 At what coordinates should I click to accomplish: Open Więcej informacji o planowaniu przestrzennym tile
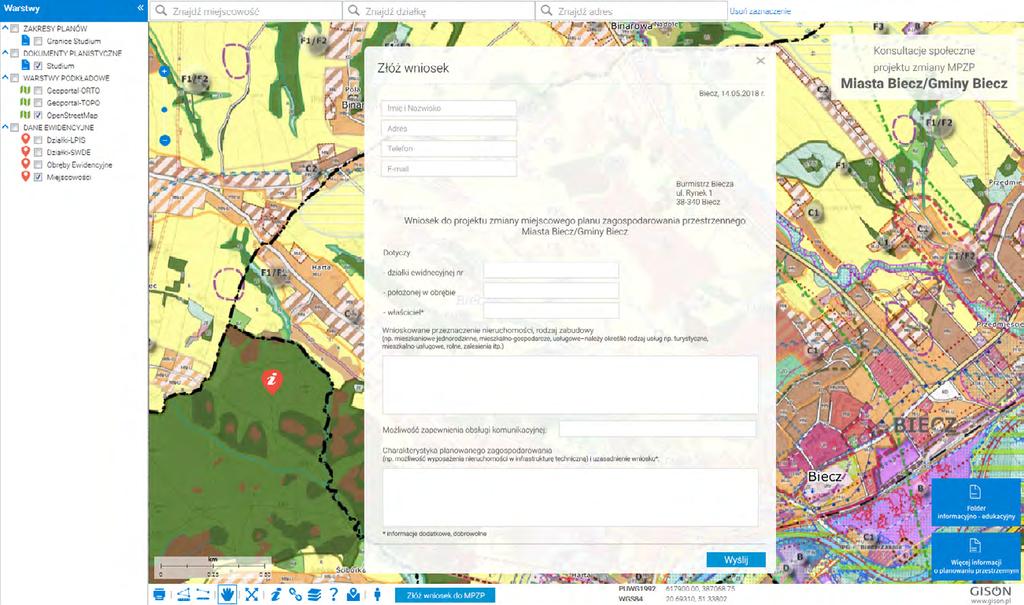[976, 557]
